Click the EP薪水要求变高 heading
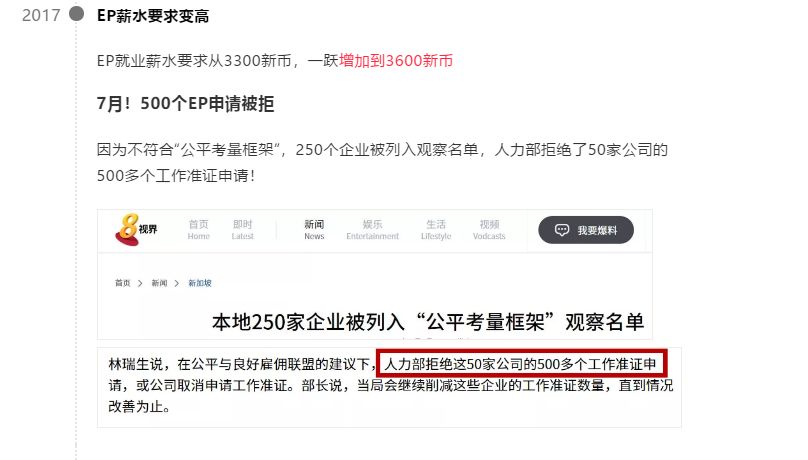 153,16
